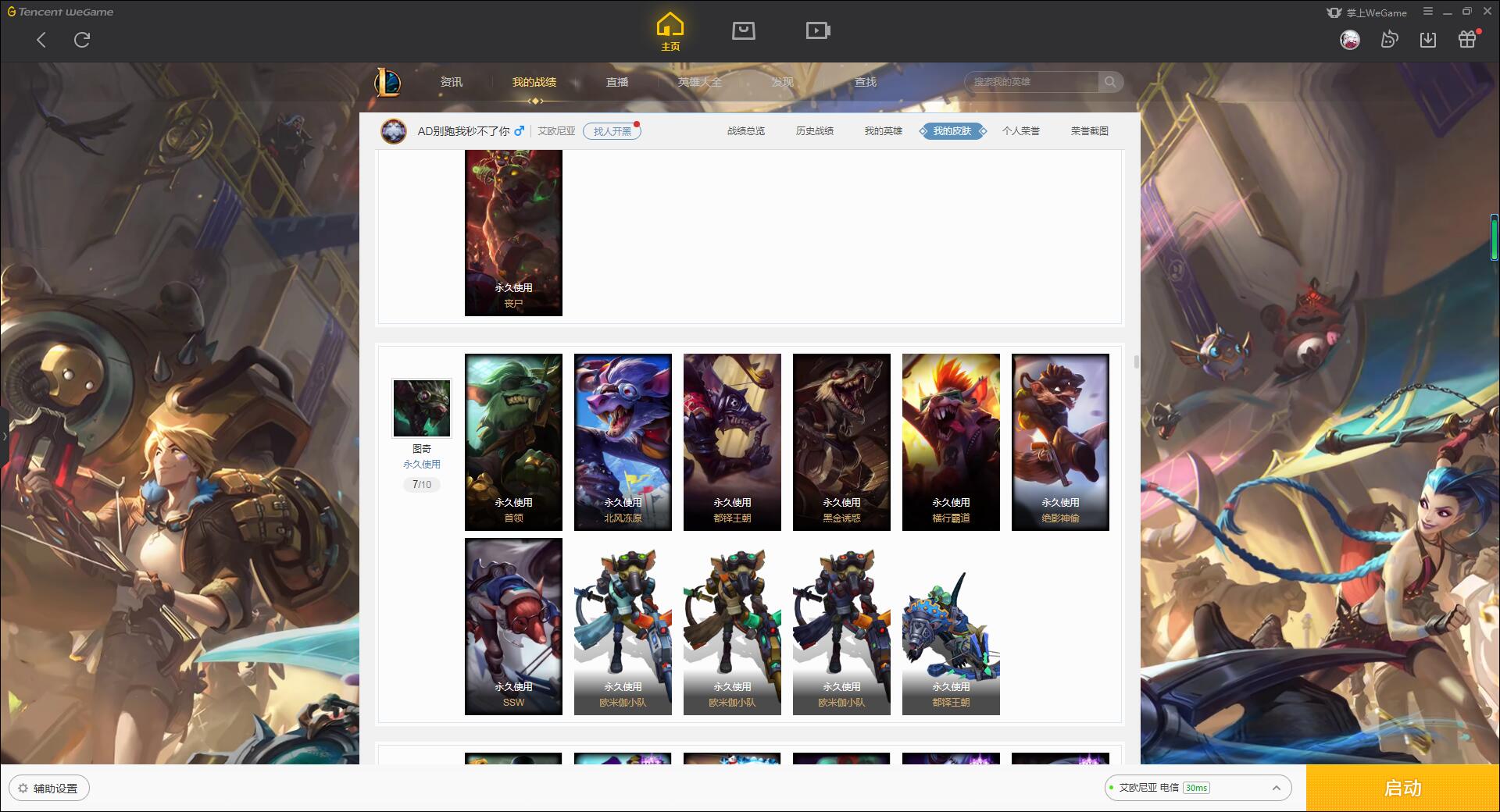This screenshot has height=812, width=1500.
Task: Click the 找人开黑 button
Action: tap(612, 131)
